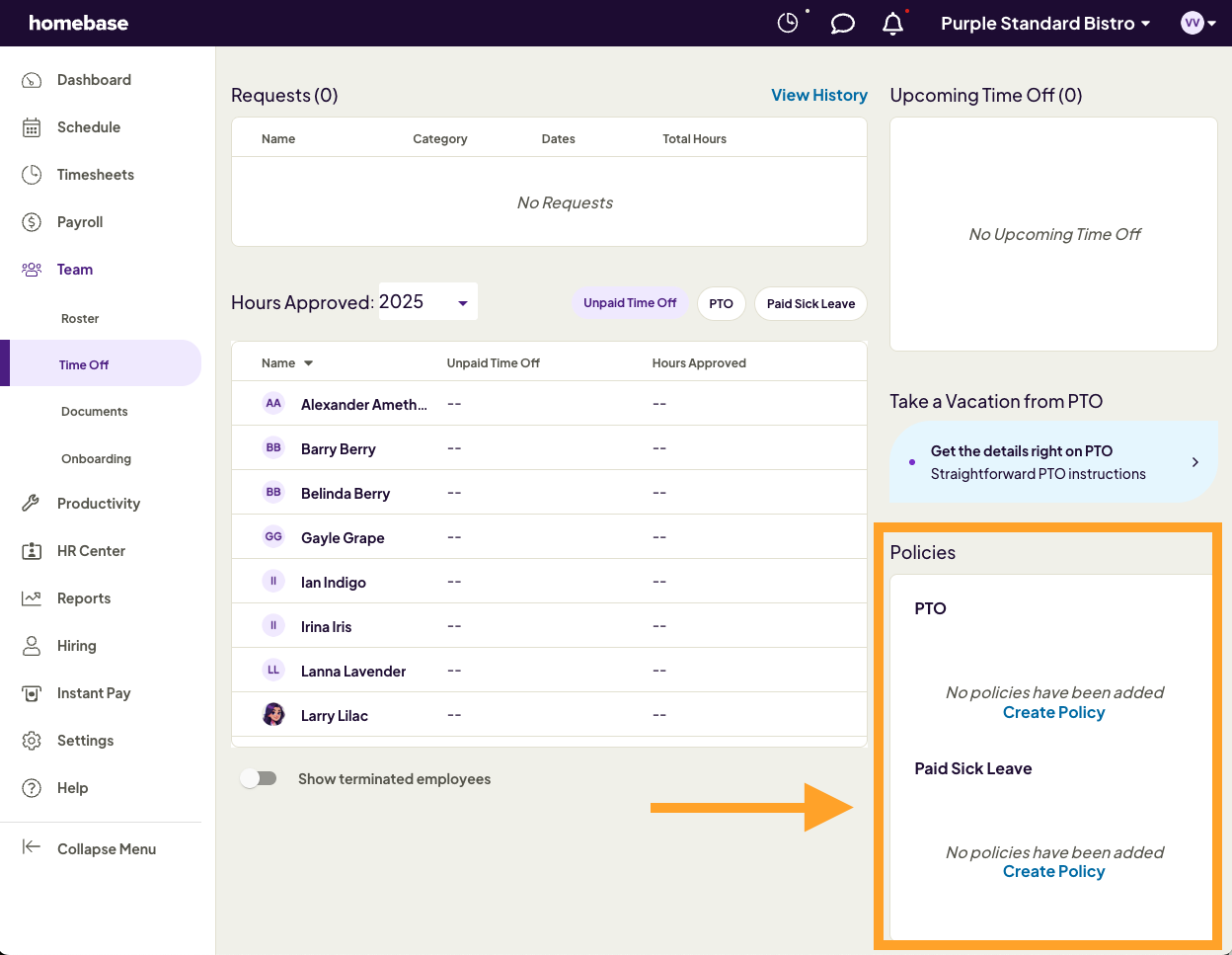
Task: Open the Get the details right on PTO card
Action: [x=1052, y=462]
